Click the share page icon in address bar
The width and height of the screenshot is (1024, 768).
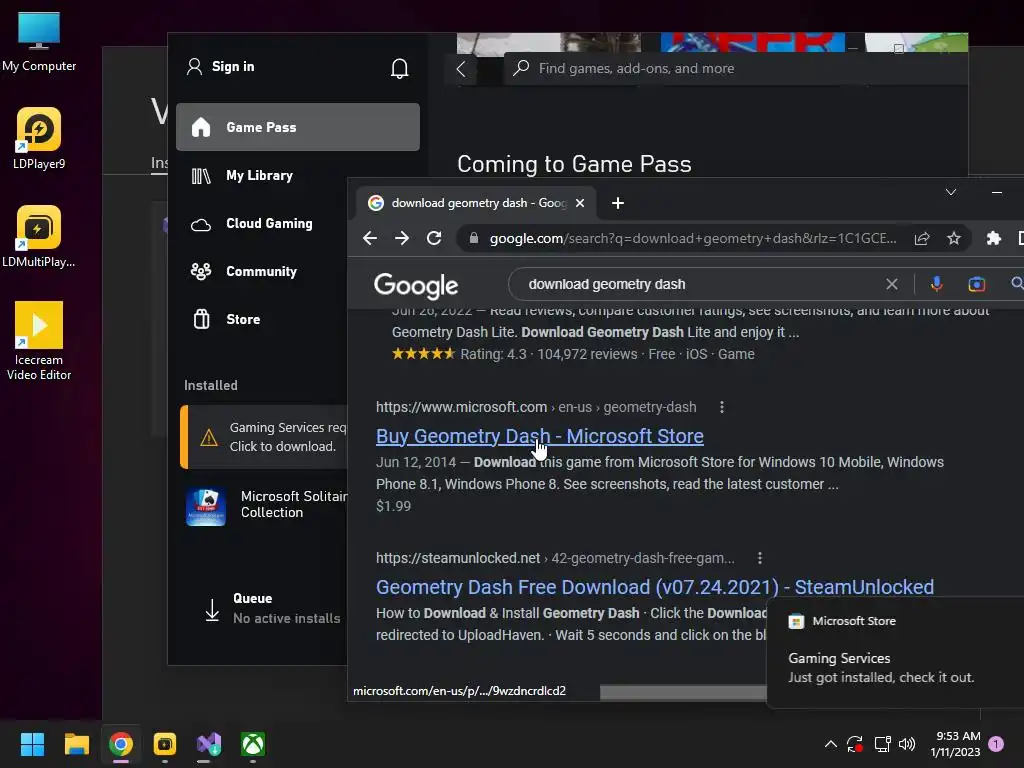pyautogui.click(x=921, y=238)
